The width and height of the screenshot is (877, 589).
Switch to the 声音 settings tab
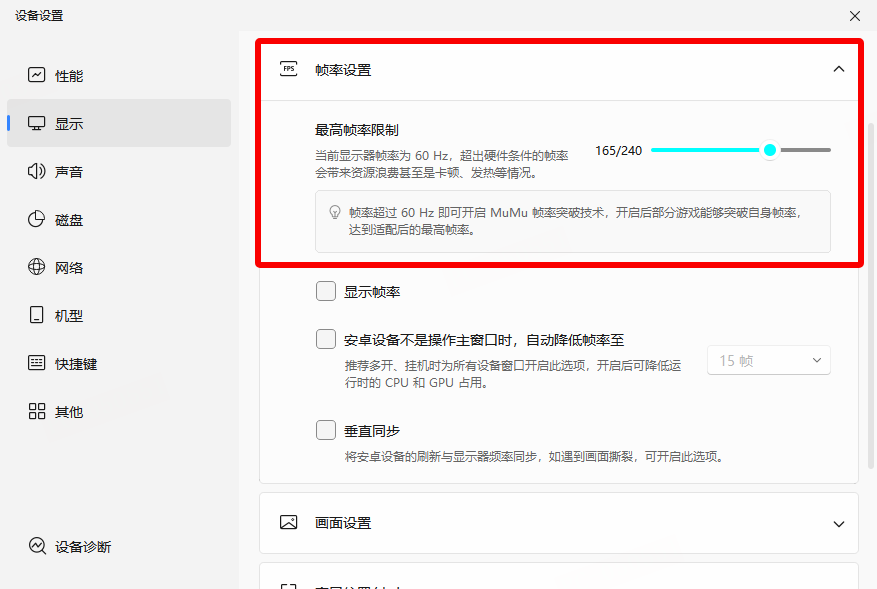(x=69, y=172)
